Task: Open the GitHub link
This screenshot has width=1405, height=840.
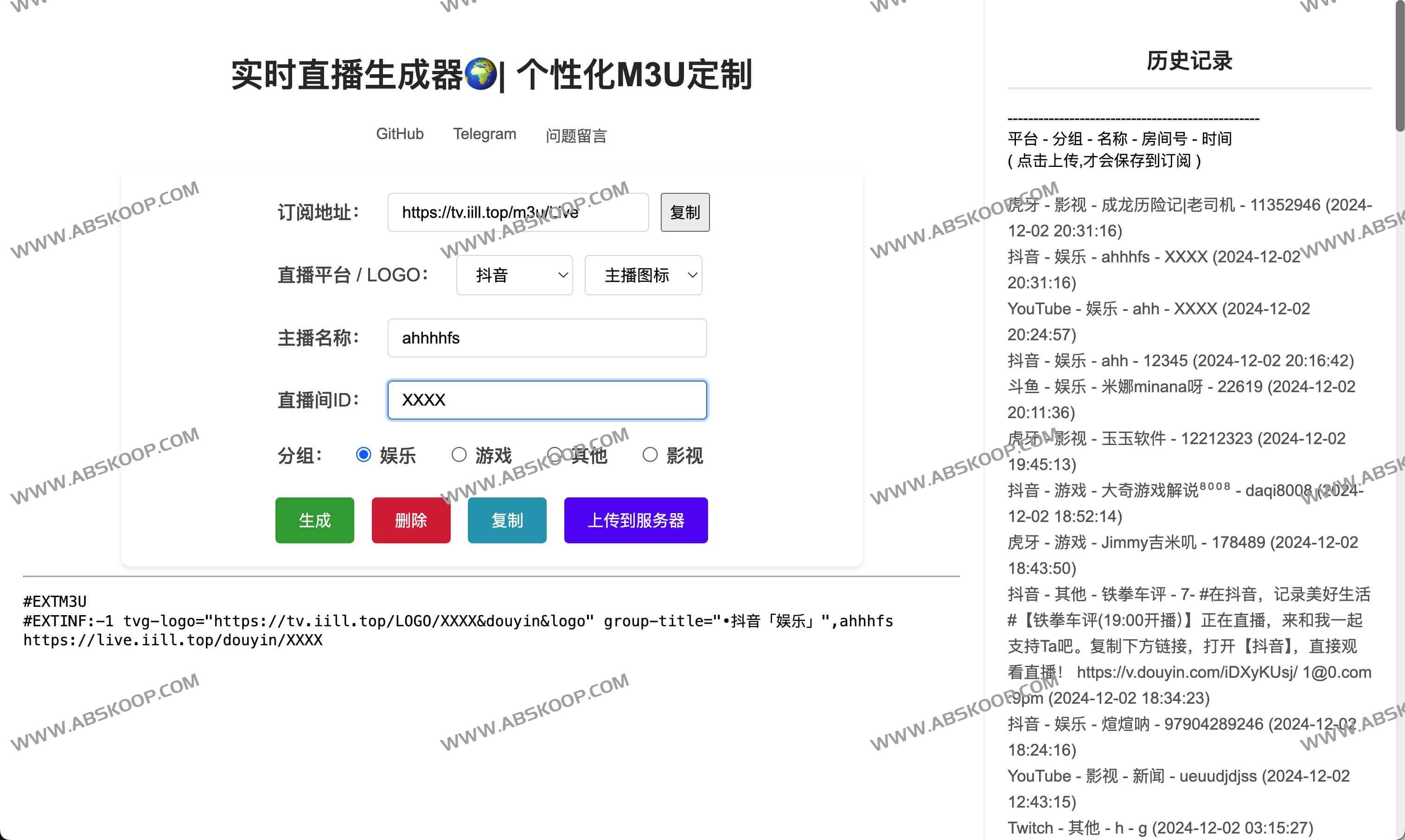Action: [400, 134]
